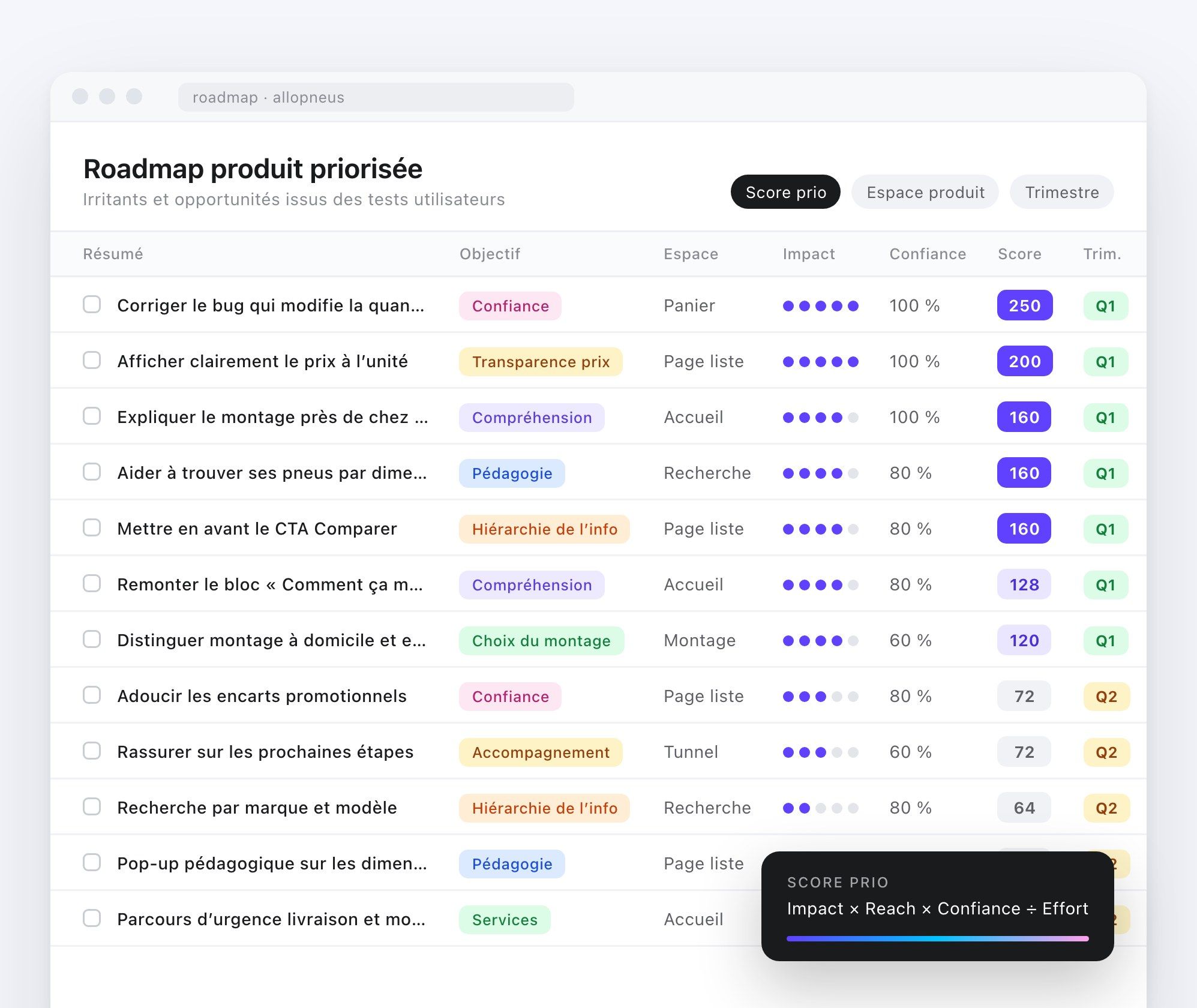Select checkbox beside Aider à trouver ses pneus
The image size is (1197, 1008).
click(92, 472)
